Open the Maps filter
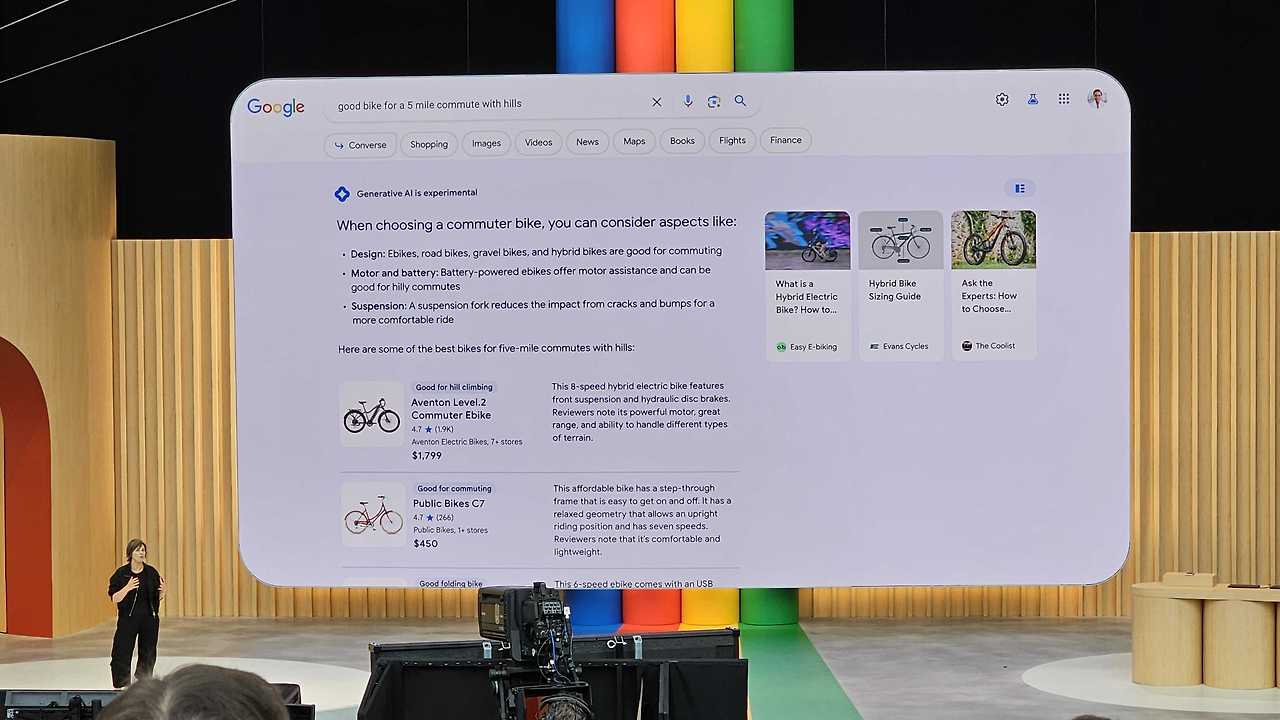The width and height of the screenshot is (1280, 720). pyautogui.click(x=634, y=141)
